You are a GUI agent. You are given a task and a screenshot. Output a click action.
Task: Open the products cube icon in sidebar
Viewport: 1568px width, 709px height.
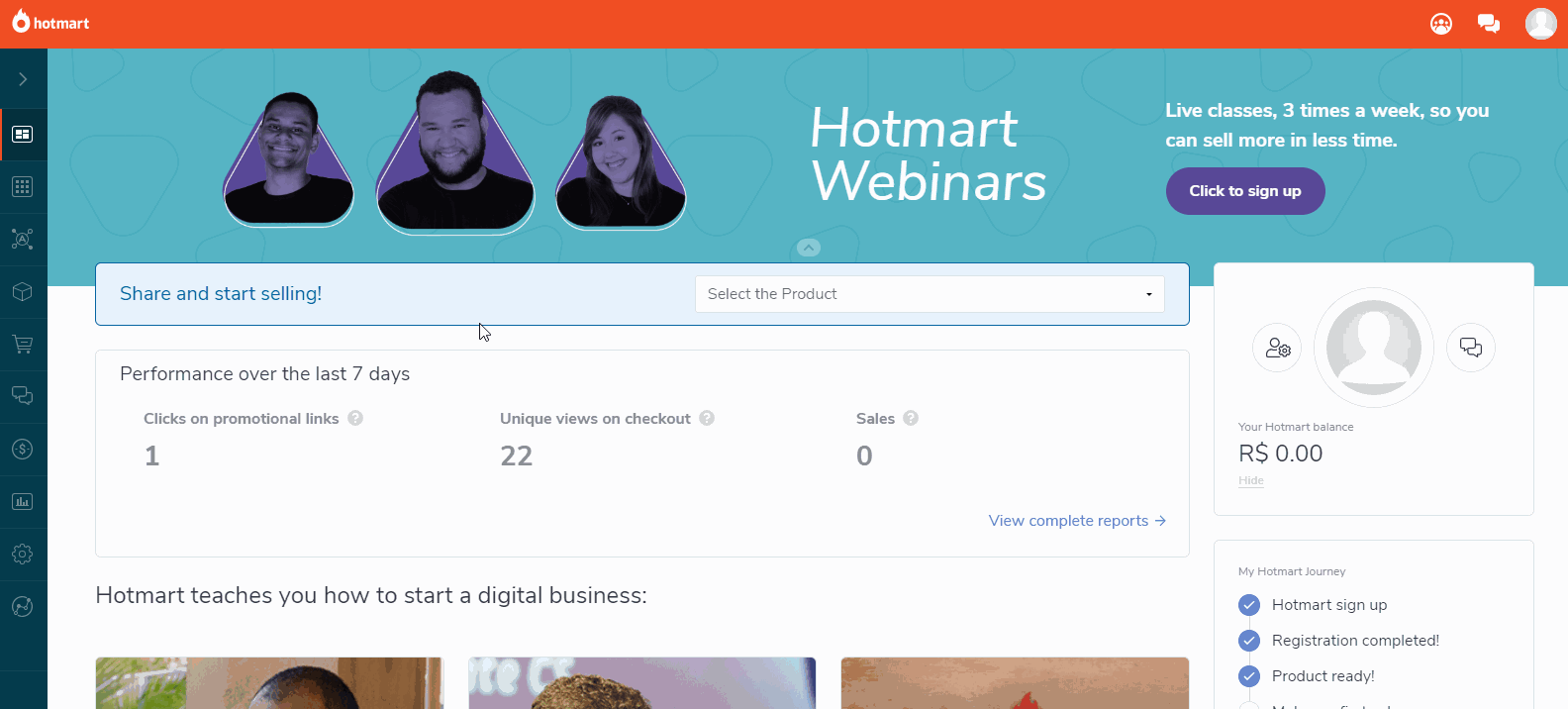point(23,292)
